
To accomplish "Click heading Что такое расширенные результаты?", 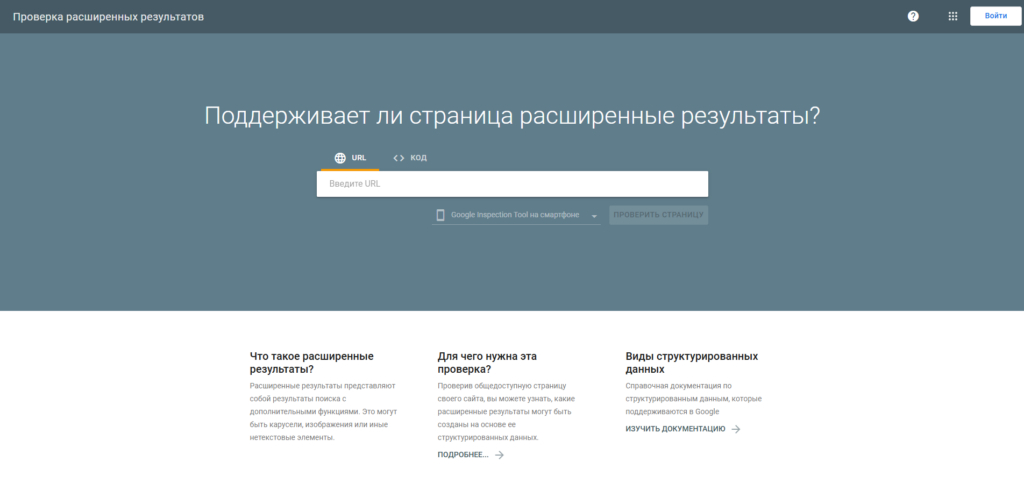I will [312, 362].
